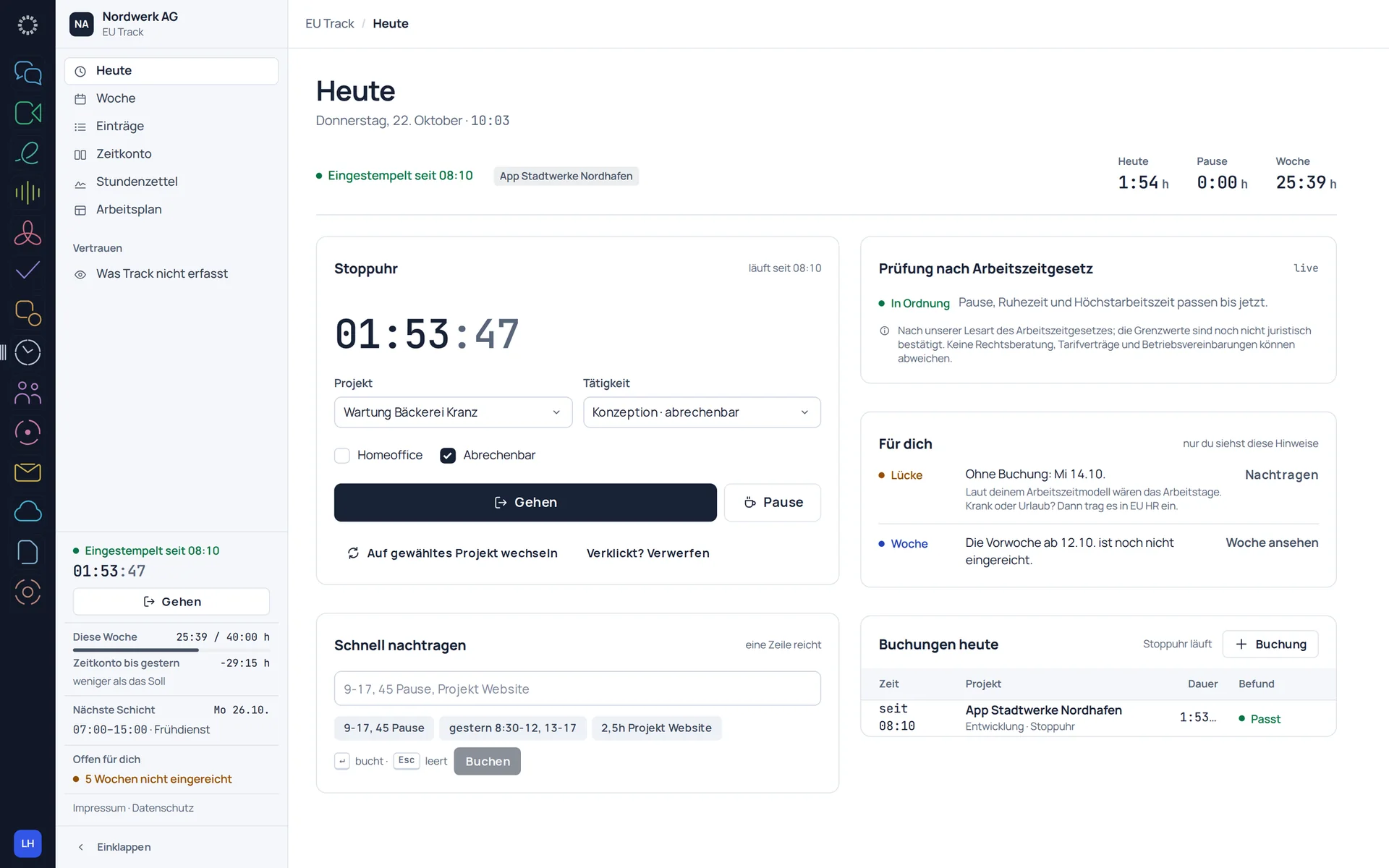Screen dimensions: 1389x868
Task: Open the Projekt dropdown Wartung Bäckerei Kranz
Action: click(453, 412)
